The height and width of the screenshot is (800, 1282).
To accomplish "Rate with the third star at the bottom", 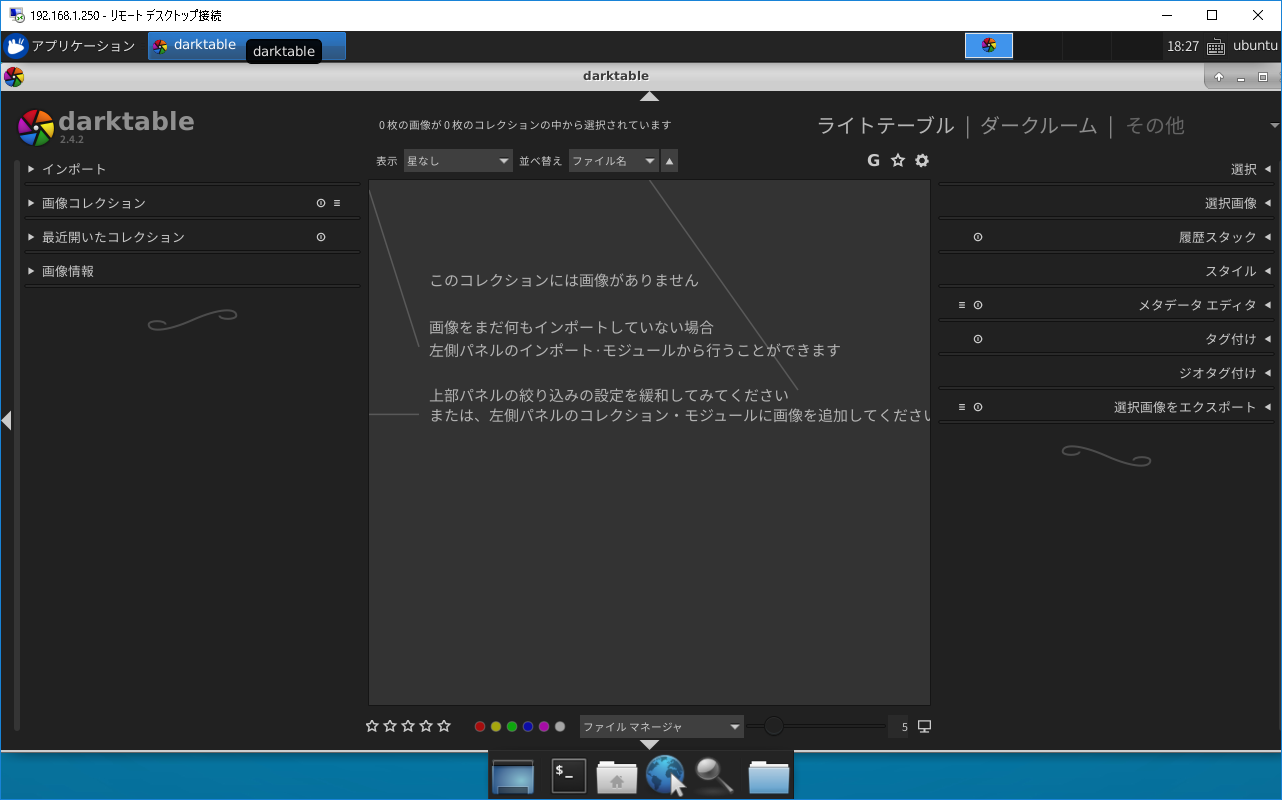I will 407,726.
